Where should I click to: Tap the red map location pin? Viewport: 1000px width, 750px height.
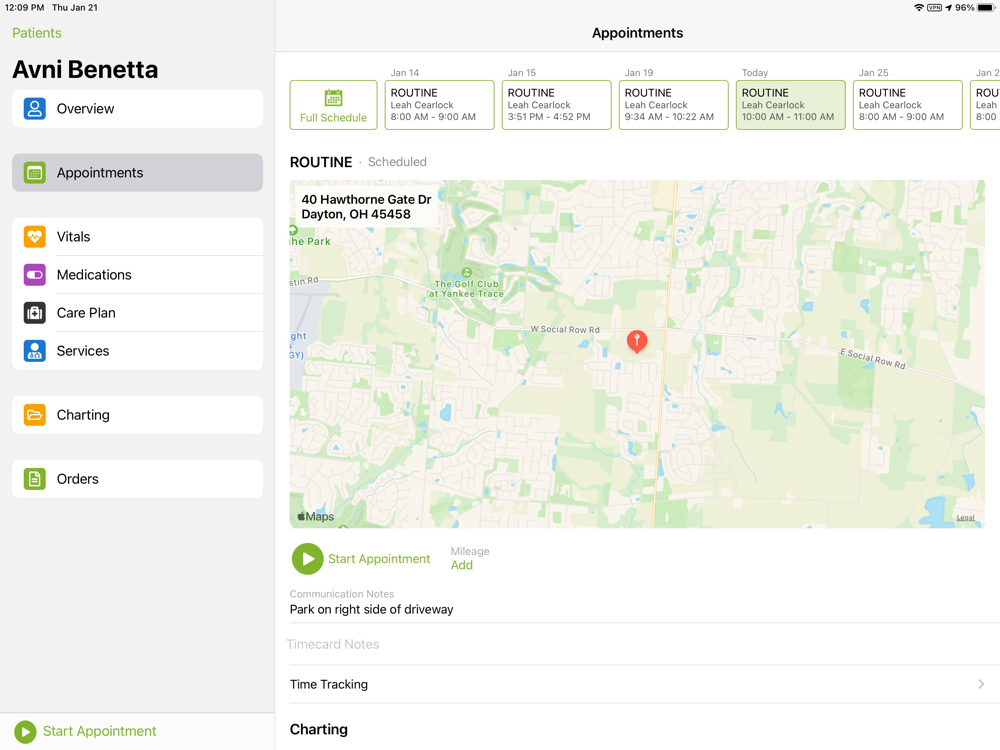point(636,342)
